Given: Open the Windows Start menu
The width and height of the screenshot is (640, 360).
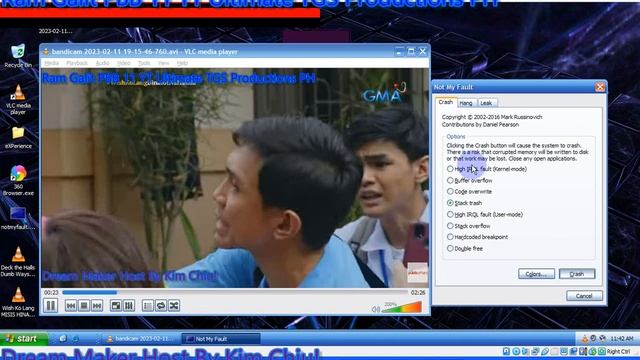Looking at the screenshot, I should tap(24, 339).
